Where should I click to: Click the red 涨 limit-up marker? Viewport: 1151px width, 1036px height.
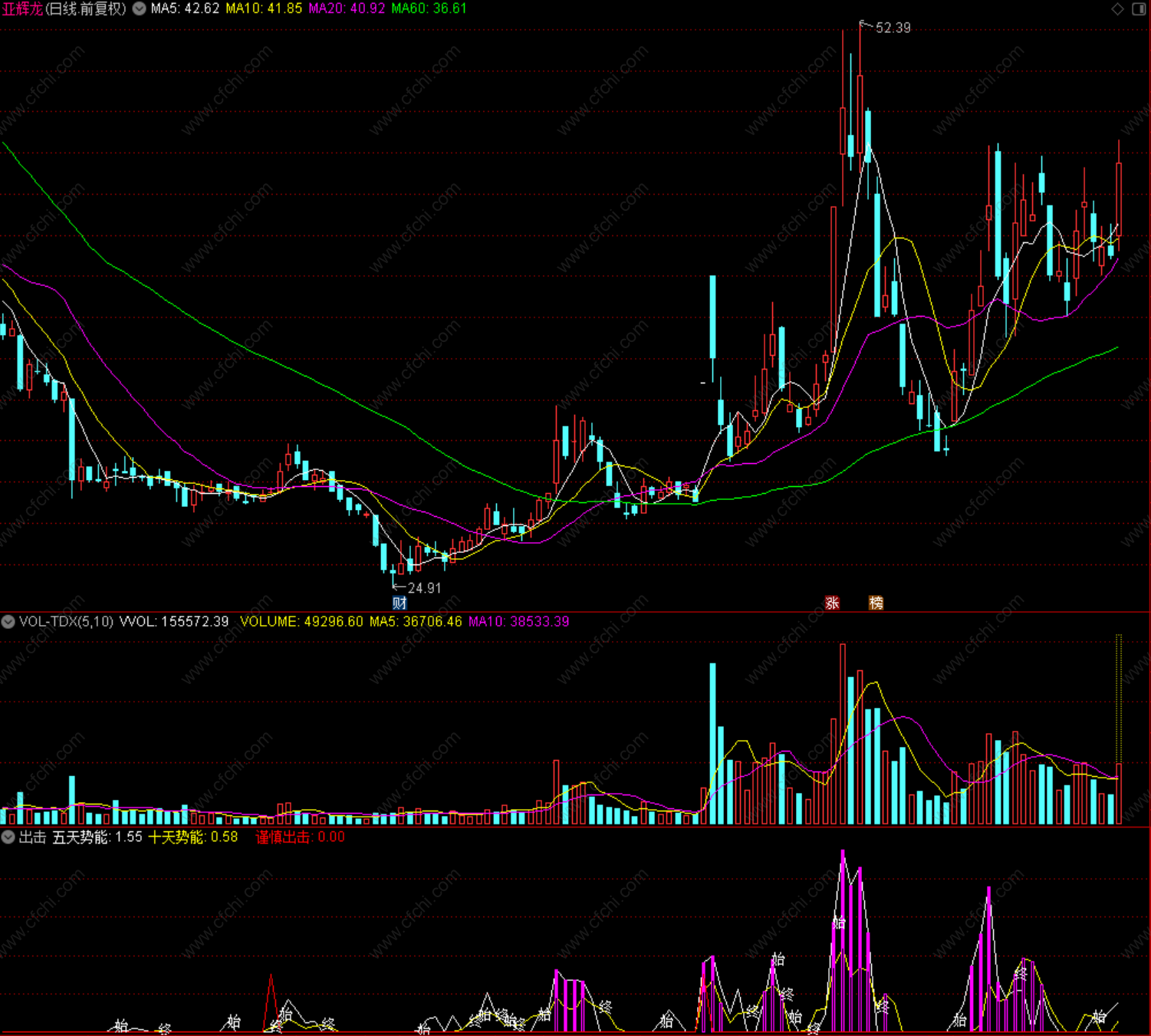832,604
